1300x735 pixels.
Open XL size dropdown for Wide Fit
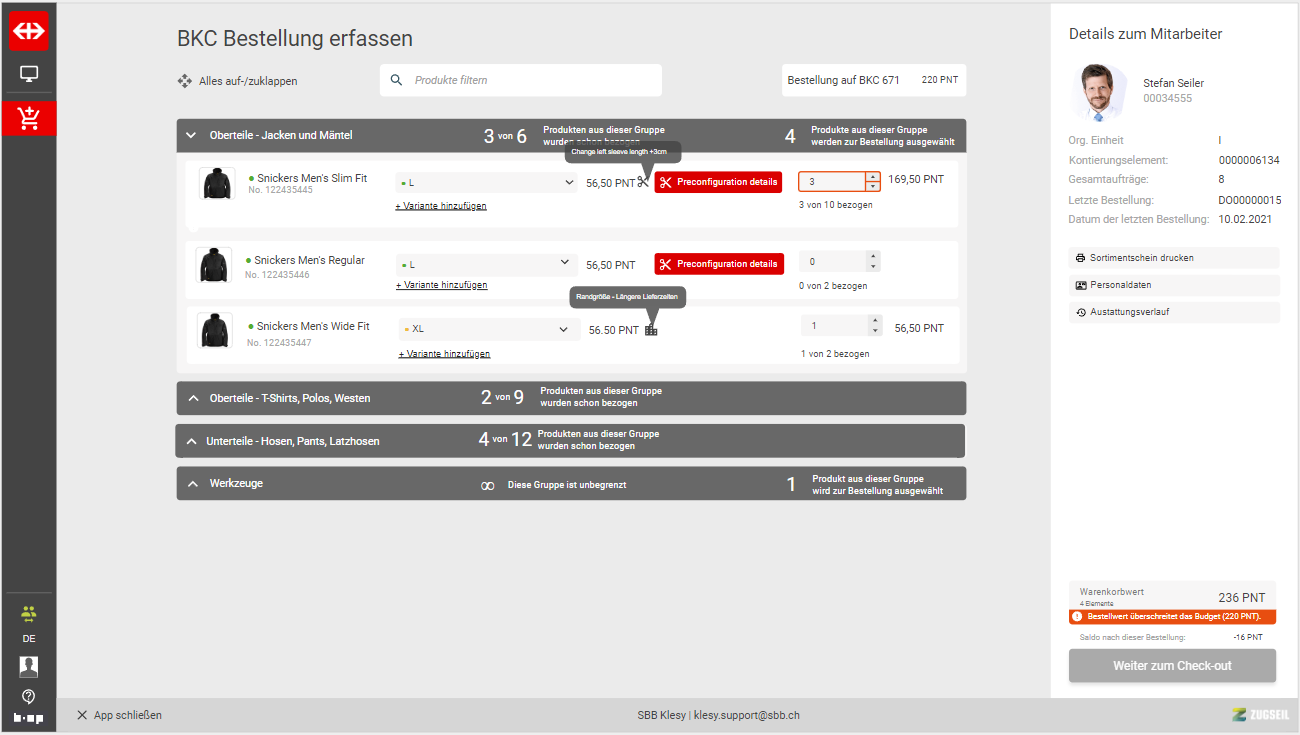489,329
